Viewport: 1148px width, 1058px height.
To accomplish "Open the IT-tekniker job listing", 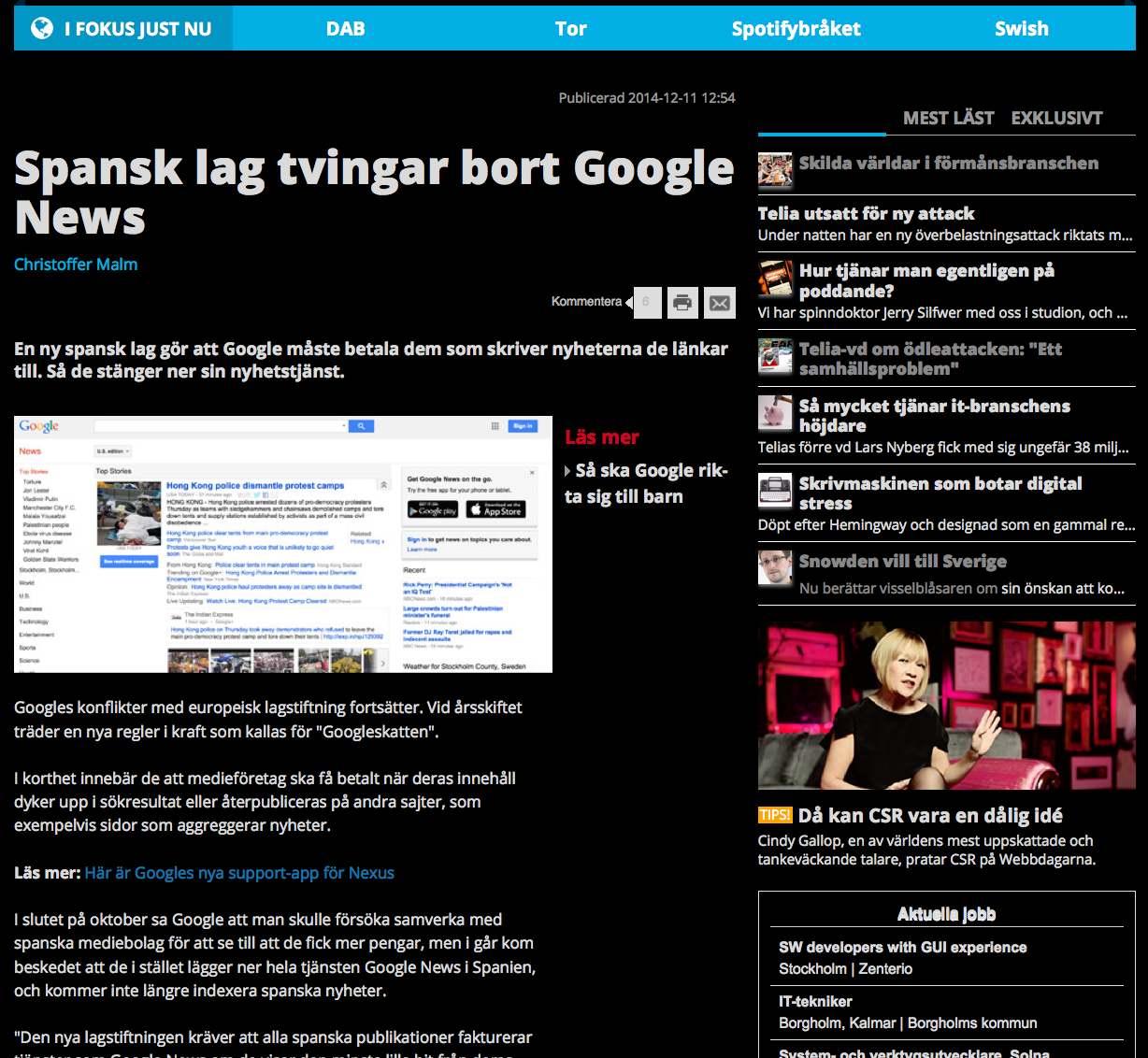I will [x=815, y=1002].
